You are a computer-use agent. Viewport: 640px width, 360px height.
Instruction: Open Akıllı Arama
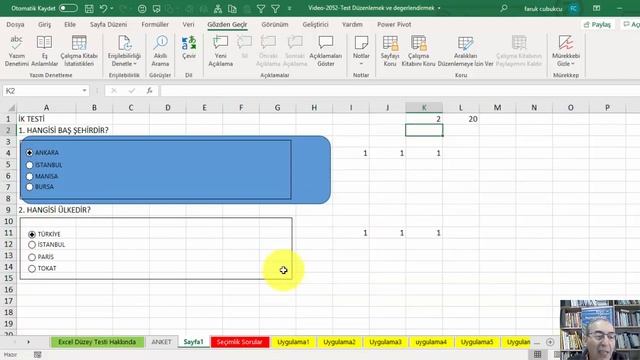coord(160,51)
